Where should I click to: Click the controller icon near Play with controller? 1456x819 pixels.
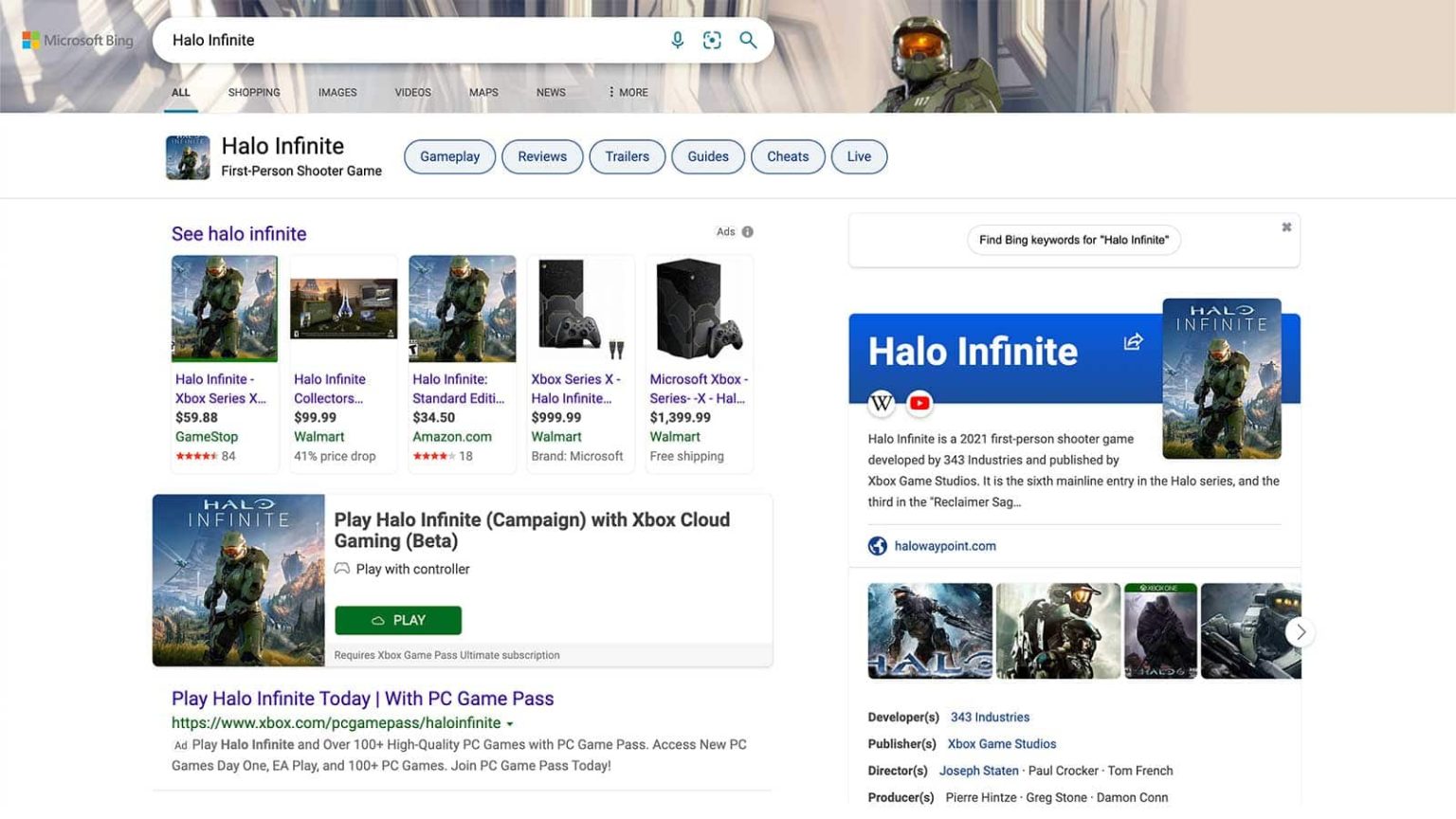(342, 569)
